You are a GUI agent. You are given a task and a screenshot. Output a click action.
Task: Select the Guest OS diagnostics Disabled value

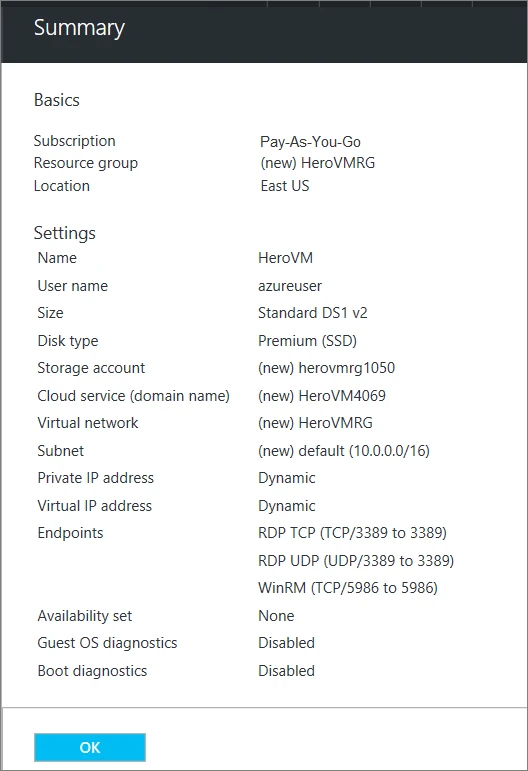pyautogui.click(x=286, y=643)
